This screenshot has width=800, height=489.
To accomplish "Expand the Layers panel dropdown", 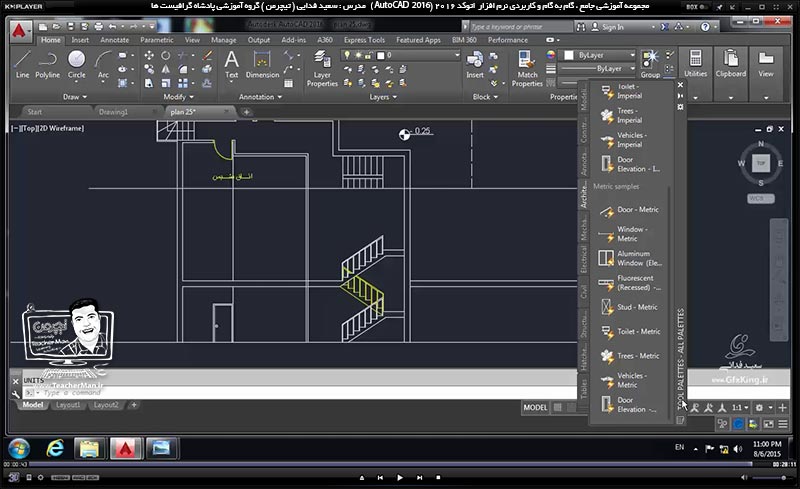I will click(x=383, y=97).
